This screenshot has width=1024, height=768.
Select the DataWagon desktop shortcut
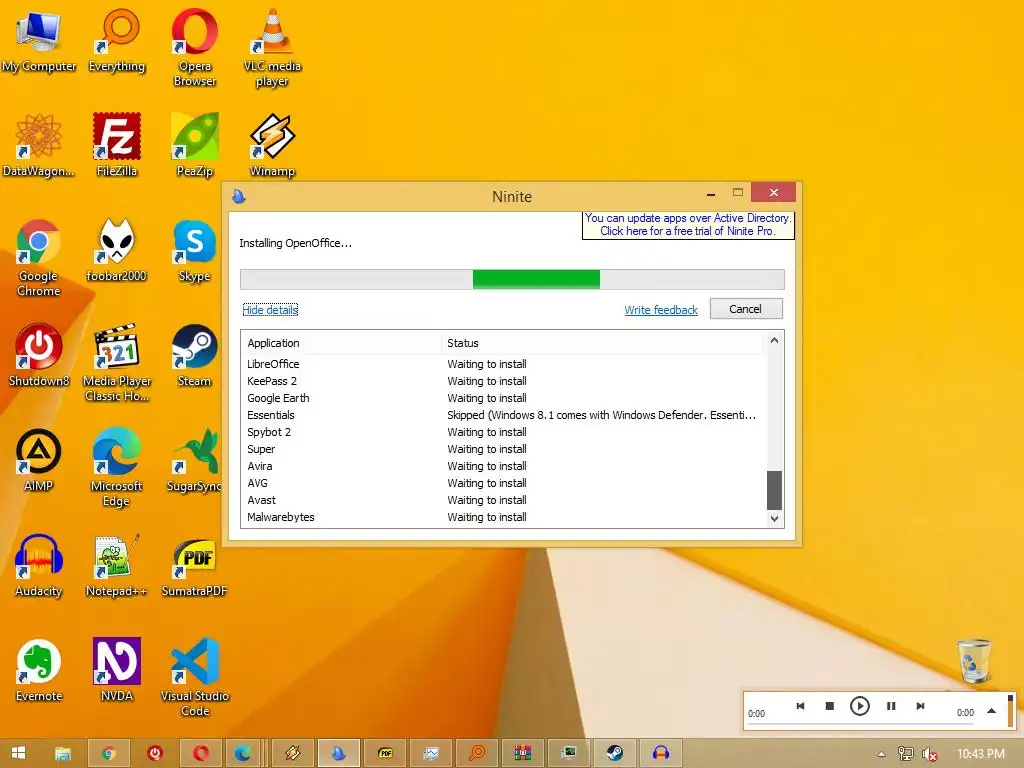click(x=39, y=146)
